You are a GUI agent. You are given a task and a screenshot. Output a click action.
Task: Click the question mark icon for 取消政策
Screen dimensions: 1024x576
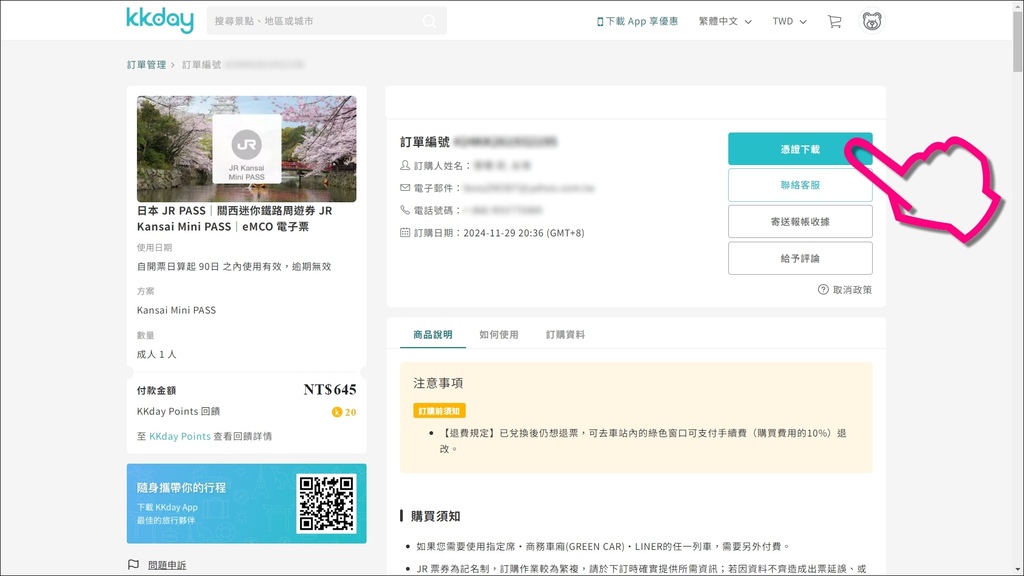coord(823,289)
